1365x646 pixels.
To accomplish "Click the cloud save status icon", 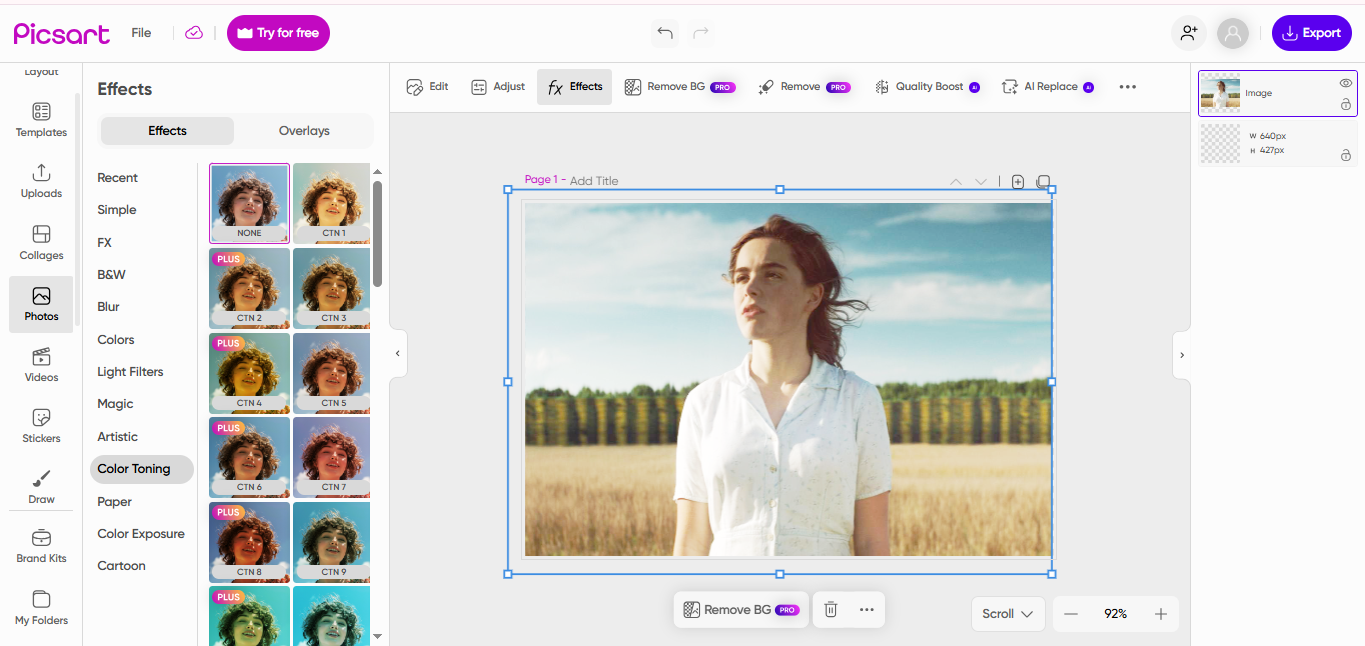I will click(194, 33).
